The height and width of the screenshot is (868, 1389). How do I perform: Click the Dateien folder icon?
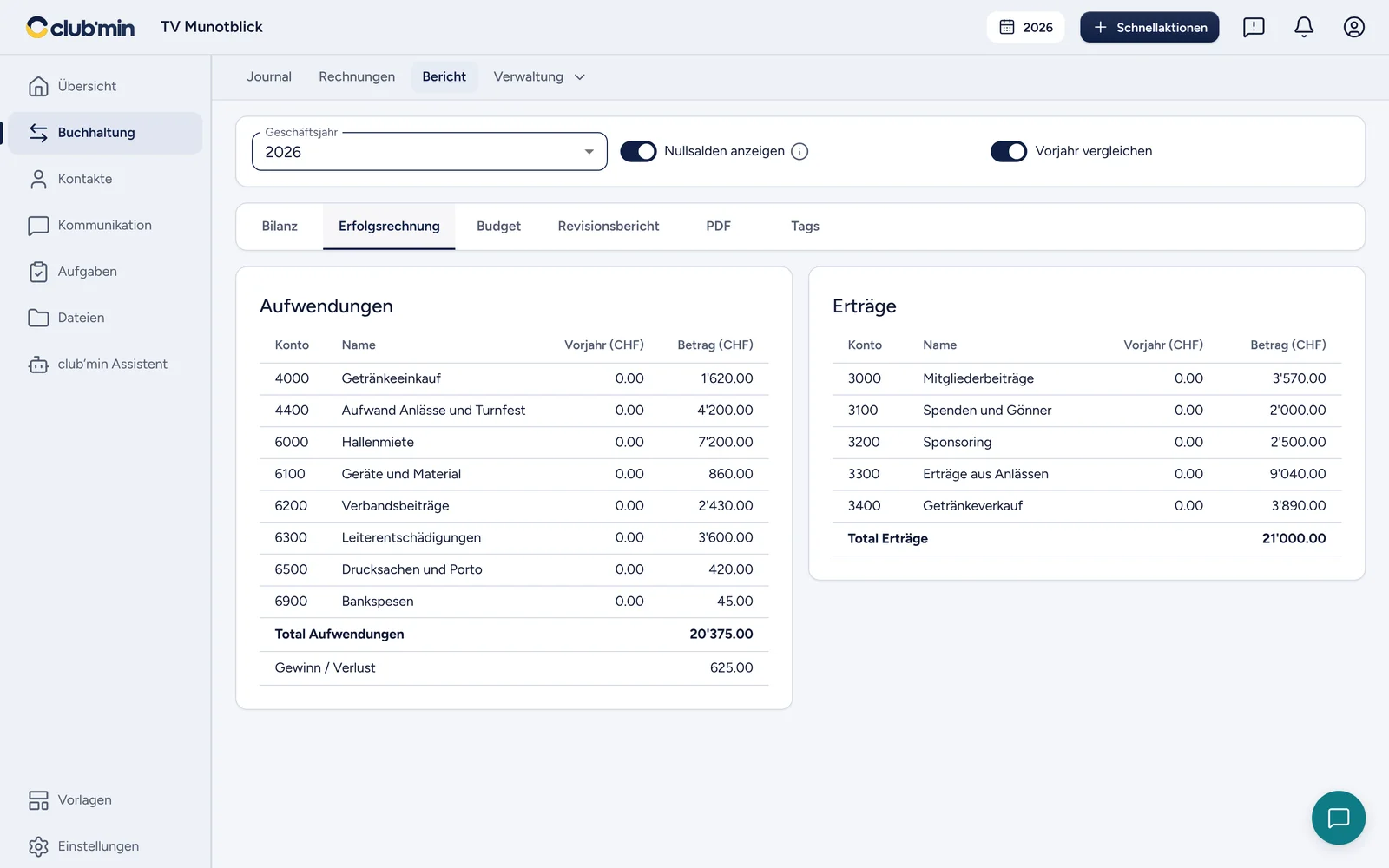pos(38,318)
